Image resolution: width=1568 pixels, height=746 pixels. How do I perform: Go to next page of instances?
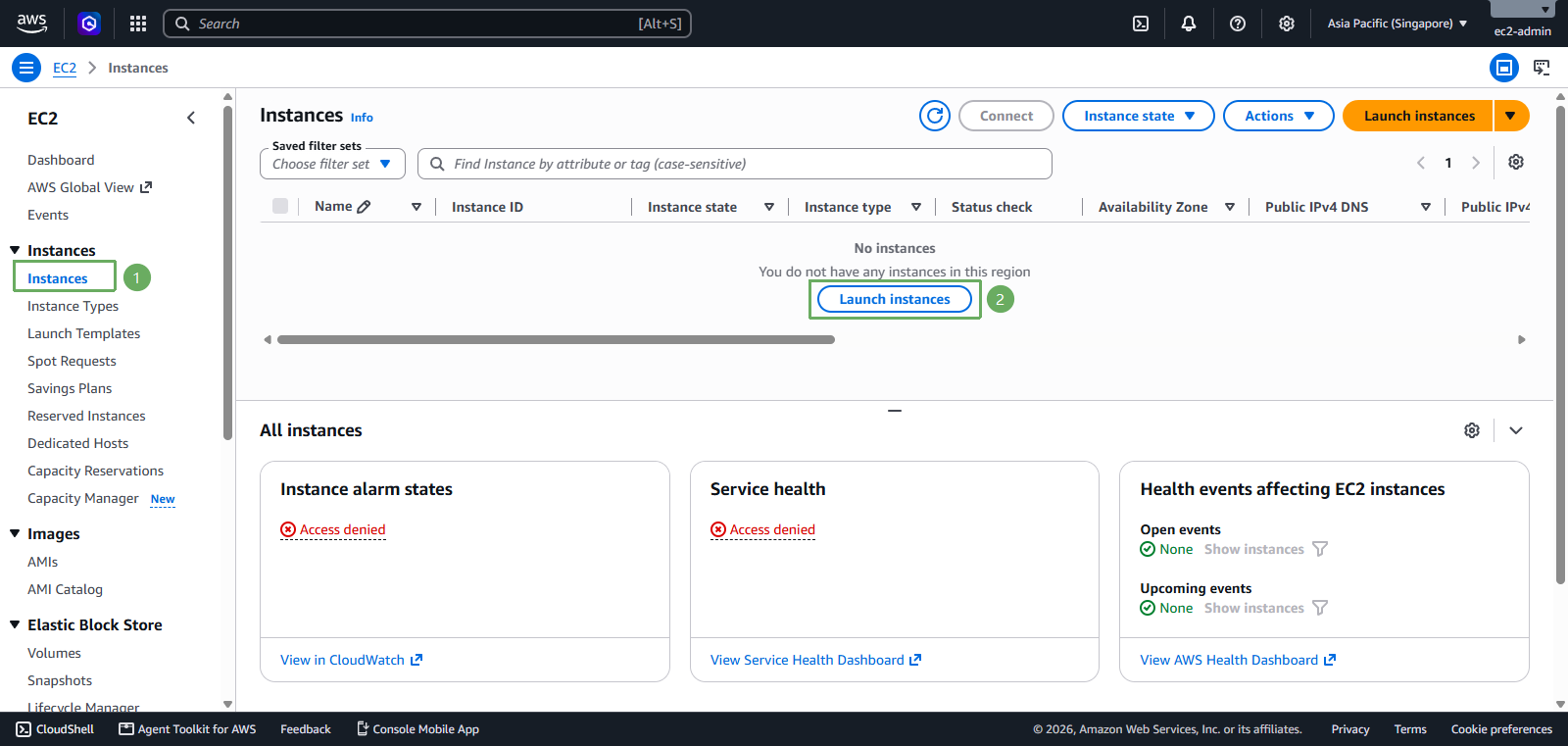[x=1476, y=163]
